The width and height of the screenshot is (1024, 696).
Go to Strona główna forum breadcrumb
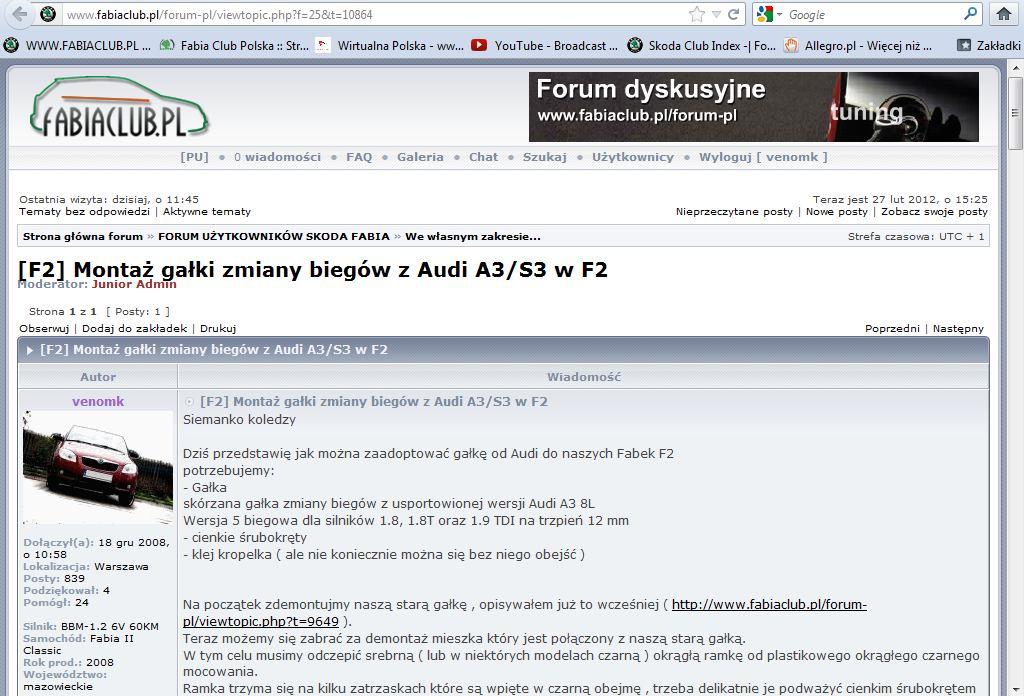tap(82, 236)
